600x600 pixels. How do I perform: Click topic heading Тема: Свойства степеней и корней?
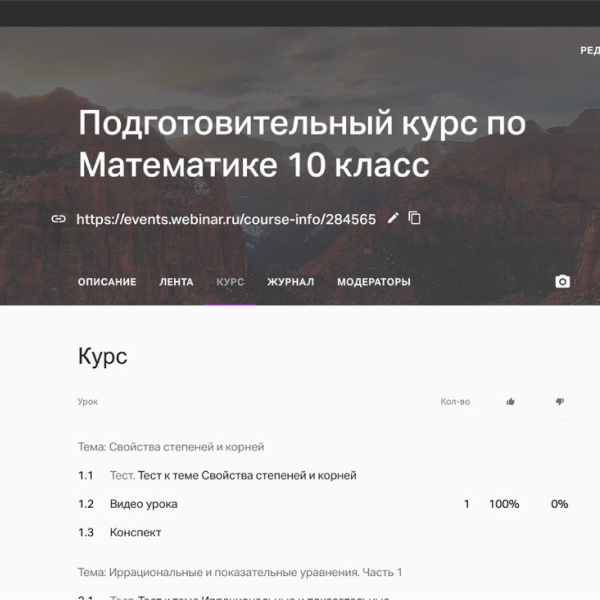click(x=171, y=447)
